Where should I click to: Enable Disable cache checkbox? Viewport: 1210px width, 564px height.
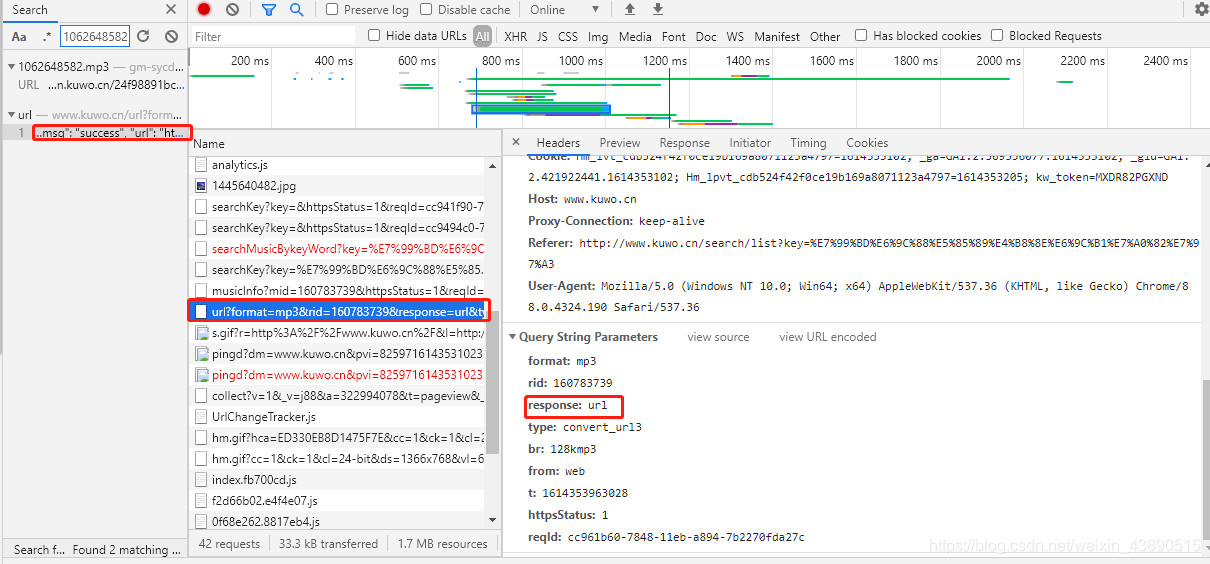426,9
